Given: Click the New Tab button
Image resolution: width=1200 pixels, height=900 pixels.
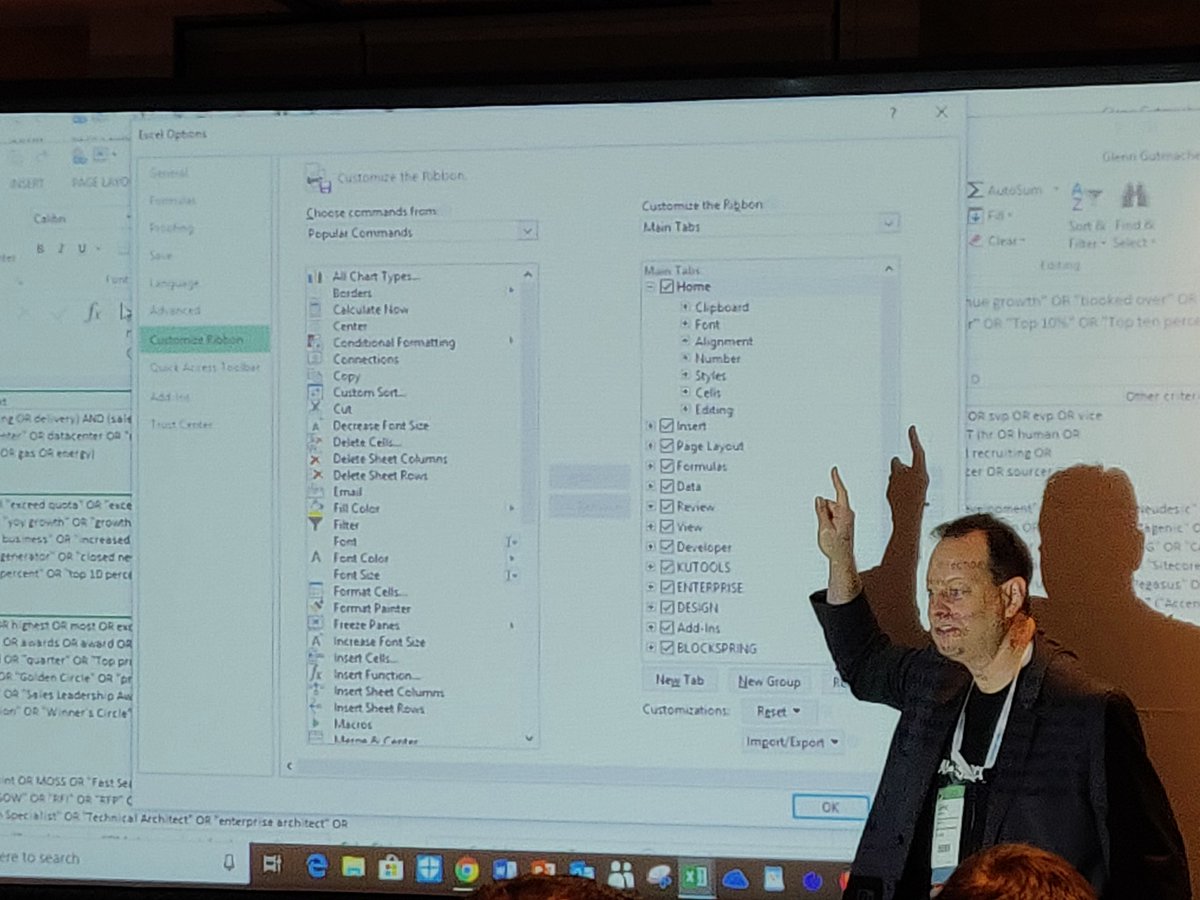Looking at the screenshot, I should click(680, 681).
